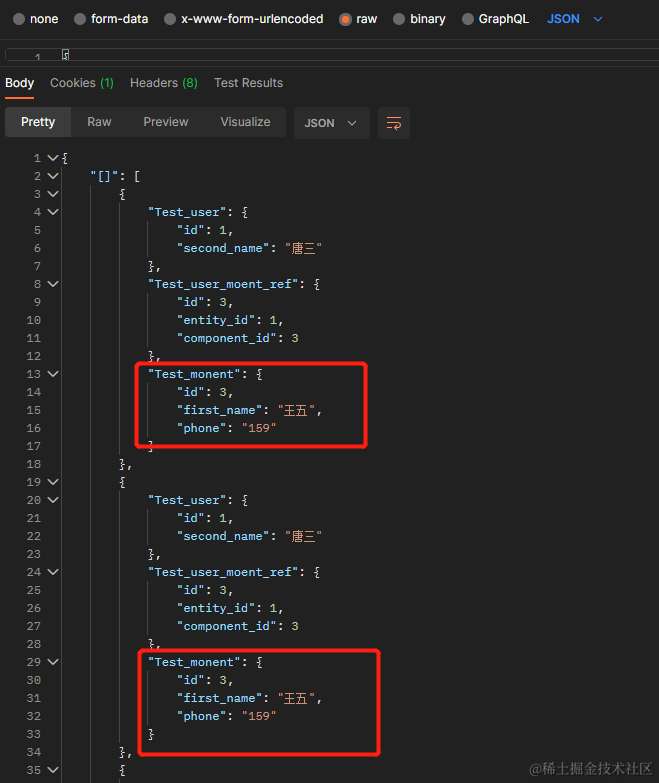
Task: Open the Cookies (1) tab
Action: 82,83
